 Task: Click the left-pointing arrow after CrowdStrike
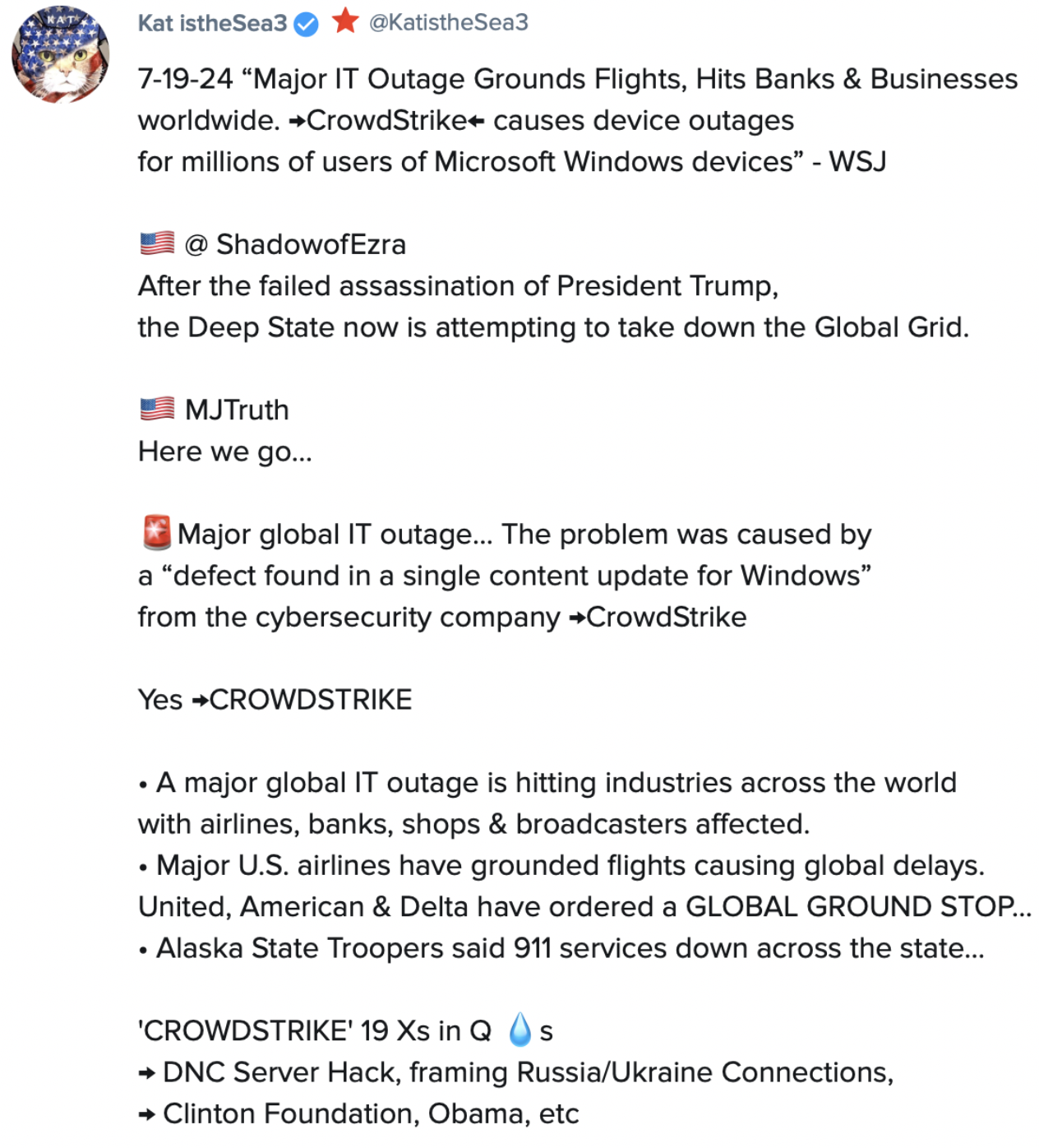point(476,121)
